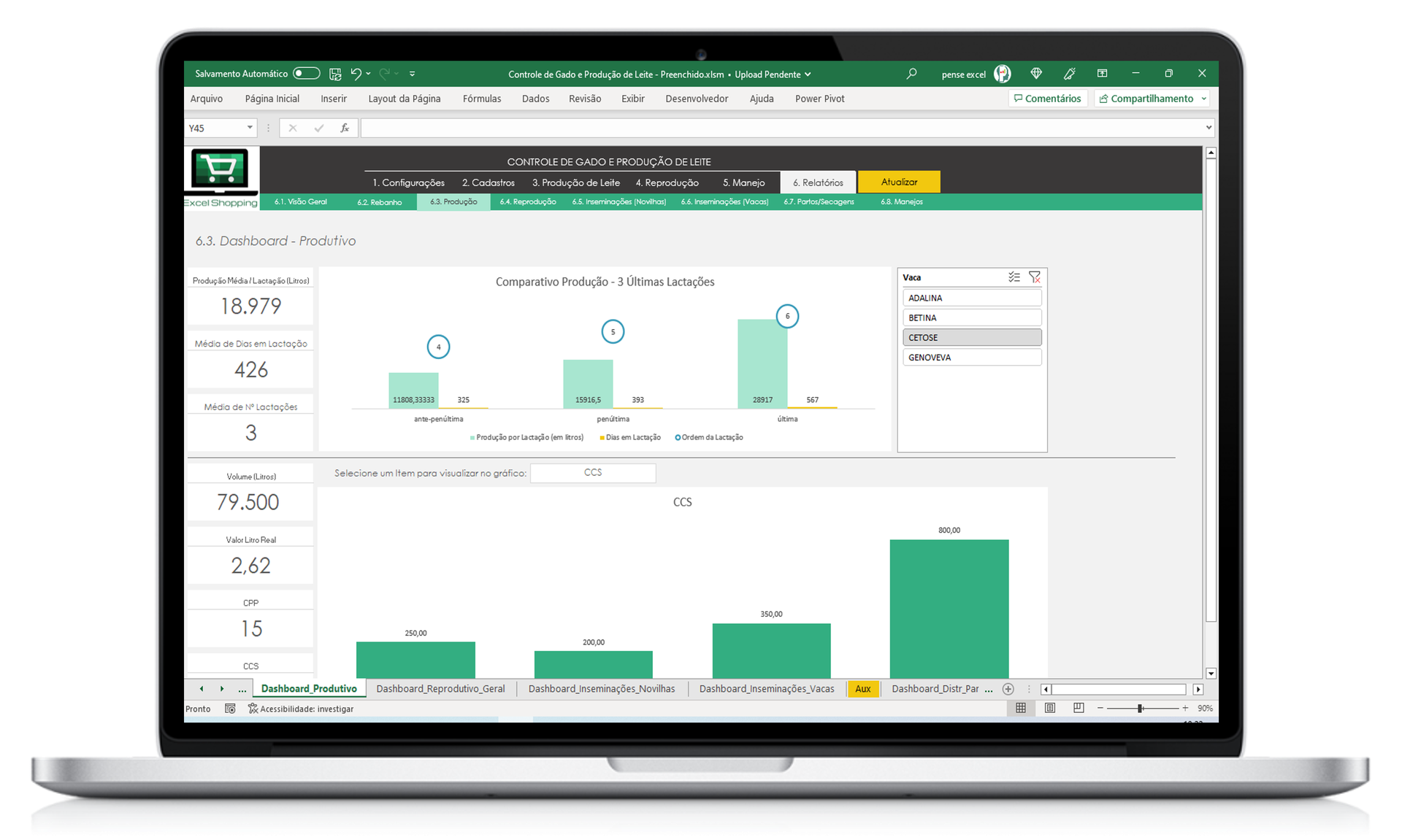This screenshot has width=1402, height=840.
Task: Expand the formula bar chevron
Action: pyautogui.click(x=1208, y=128)
